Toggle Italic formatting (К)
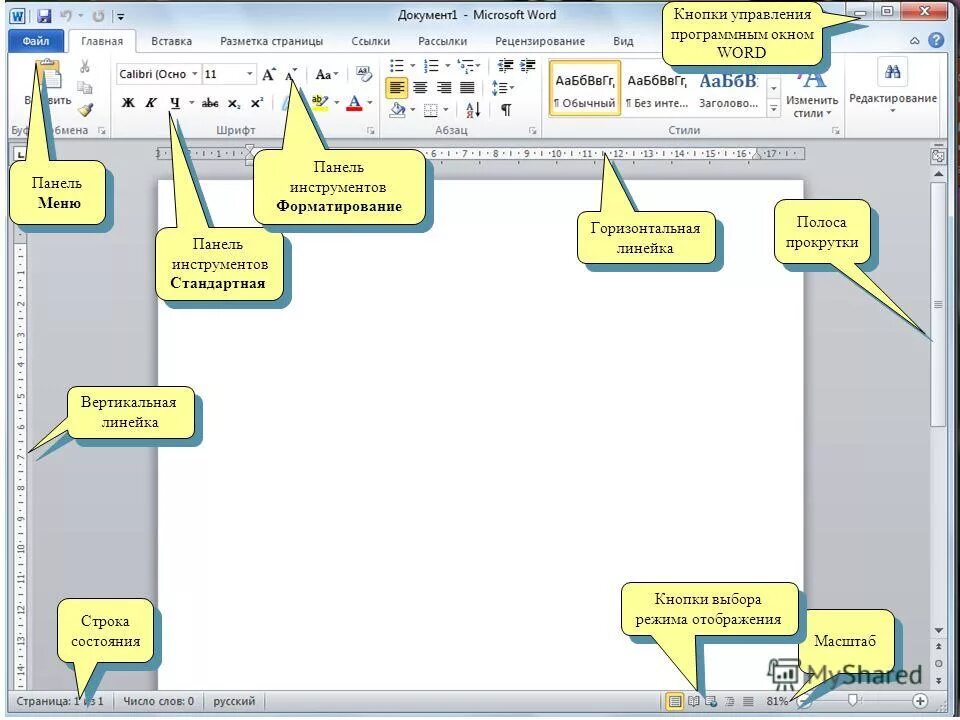 tap(151, 103)
